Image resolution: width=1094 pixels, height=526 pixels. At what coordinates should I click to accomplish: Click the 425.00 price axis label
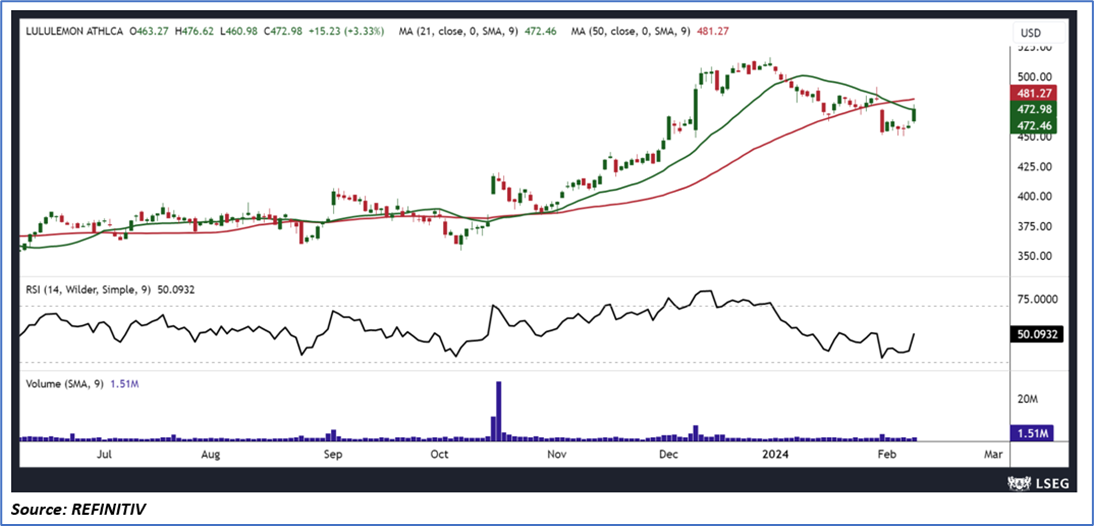1034,167
